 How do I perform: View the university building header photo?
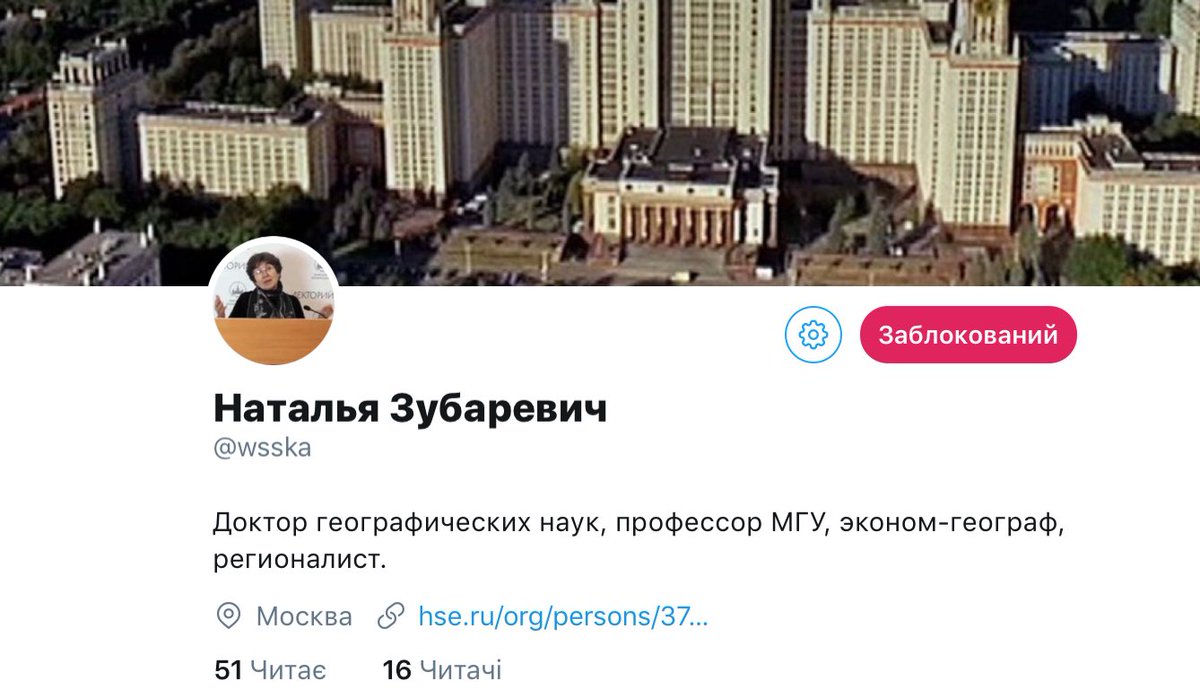coord(600,142)
